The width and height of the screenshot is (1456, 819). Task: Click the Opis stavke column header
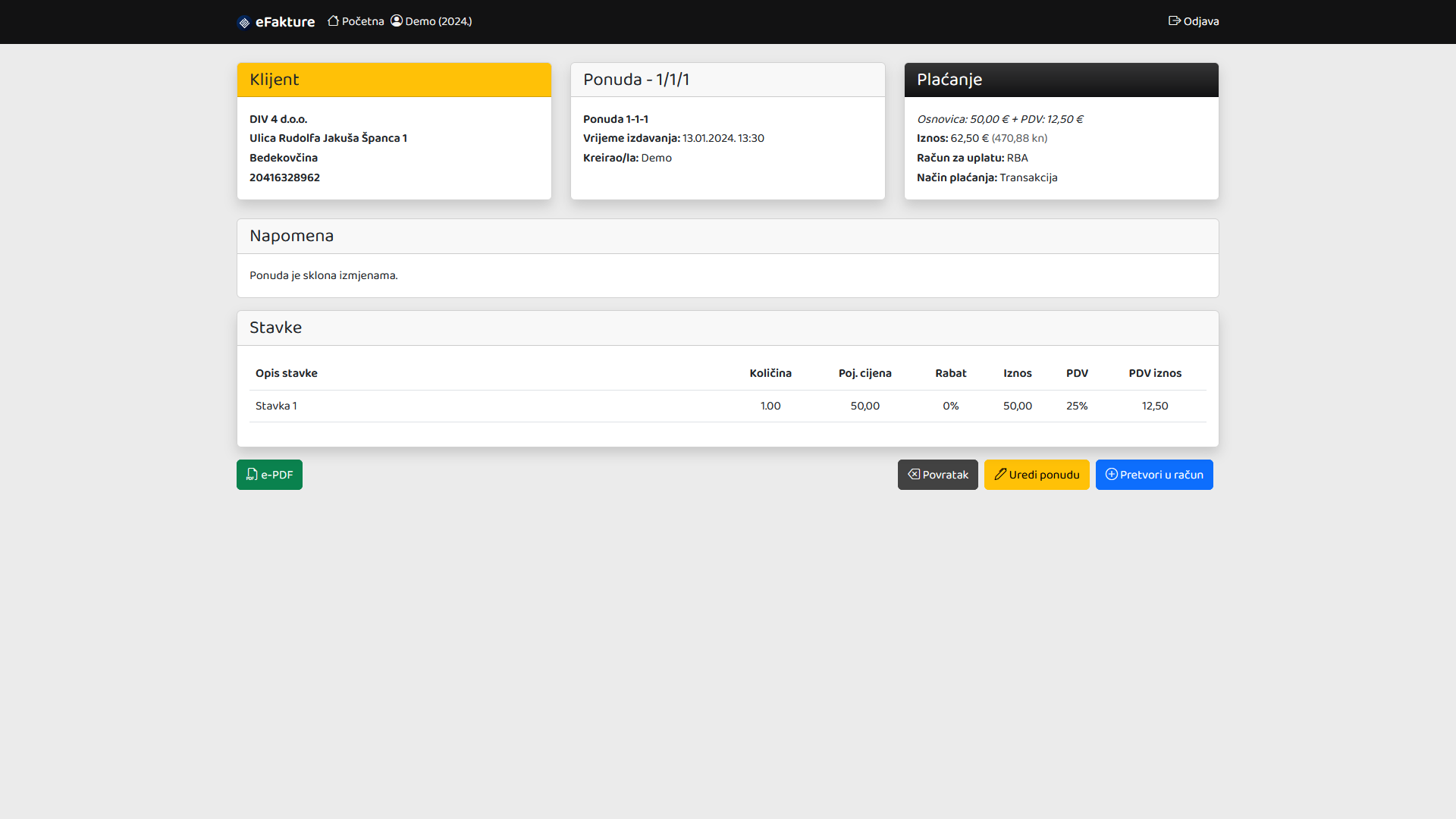(x=286, y=373)
